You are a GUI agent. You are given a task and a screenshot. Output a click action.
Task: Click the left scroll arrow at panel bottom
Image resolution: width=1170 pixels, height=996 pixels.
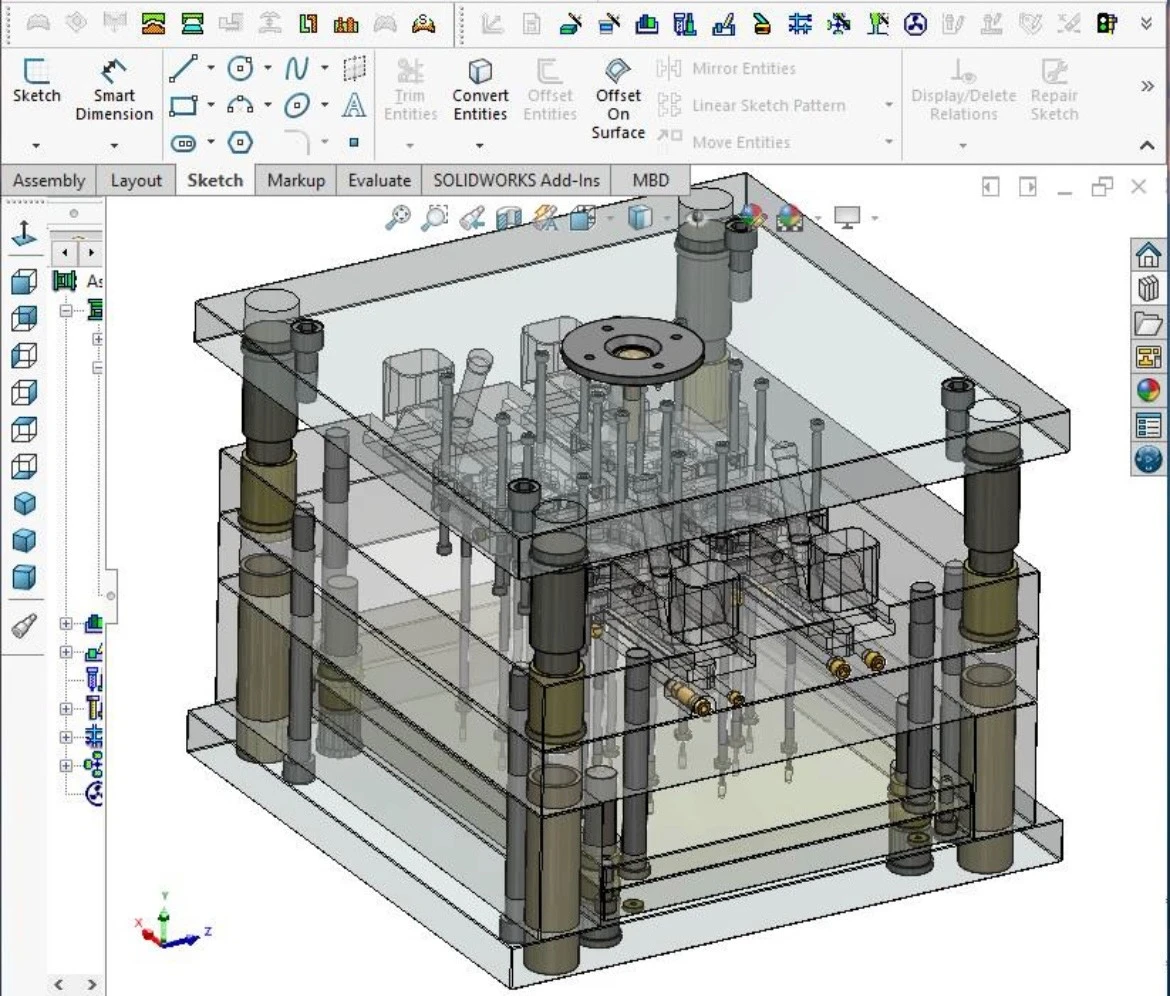click(59, 985)
